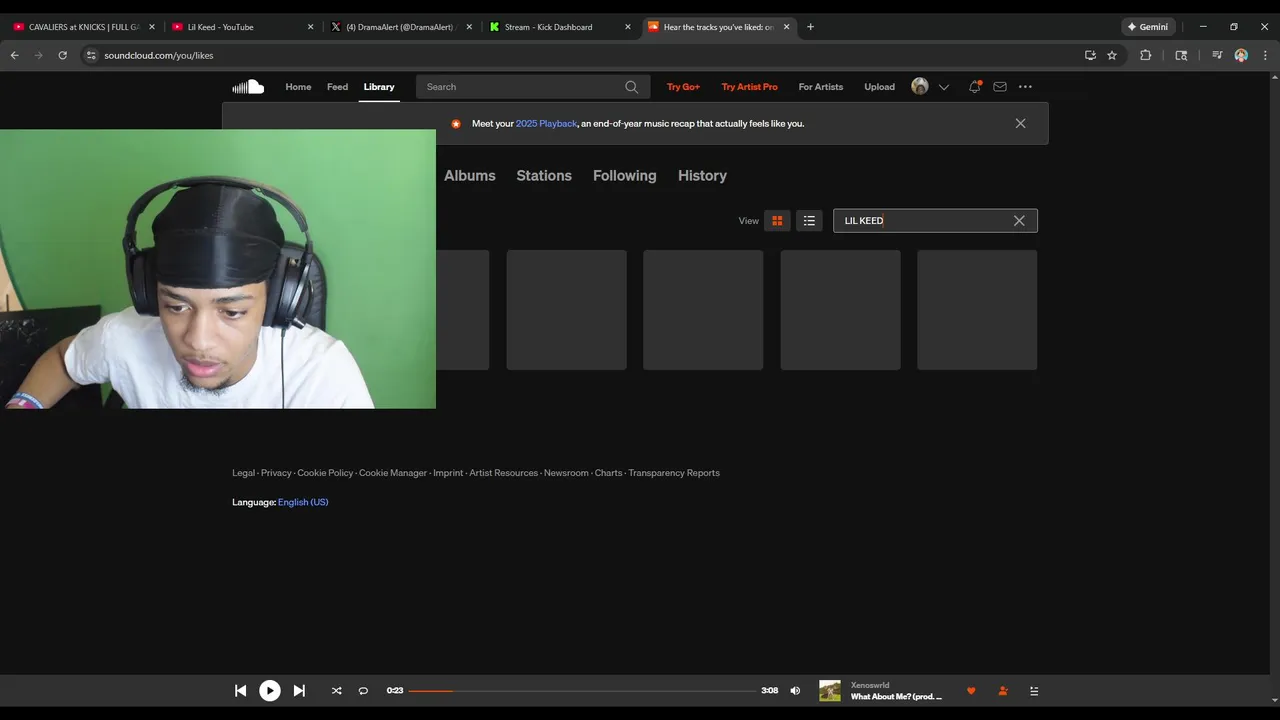Click Try Artist Pro link
The width and height of the screenshot is (1280, 720).
click(749, 87)
